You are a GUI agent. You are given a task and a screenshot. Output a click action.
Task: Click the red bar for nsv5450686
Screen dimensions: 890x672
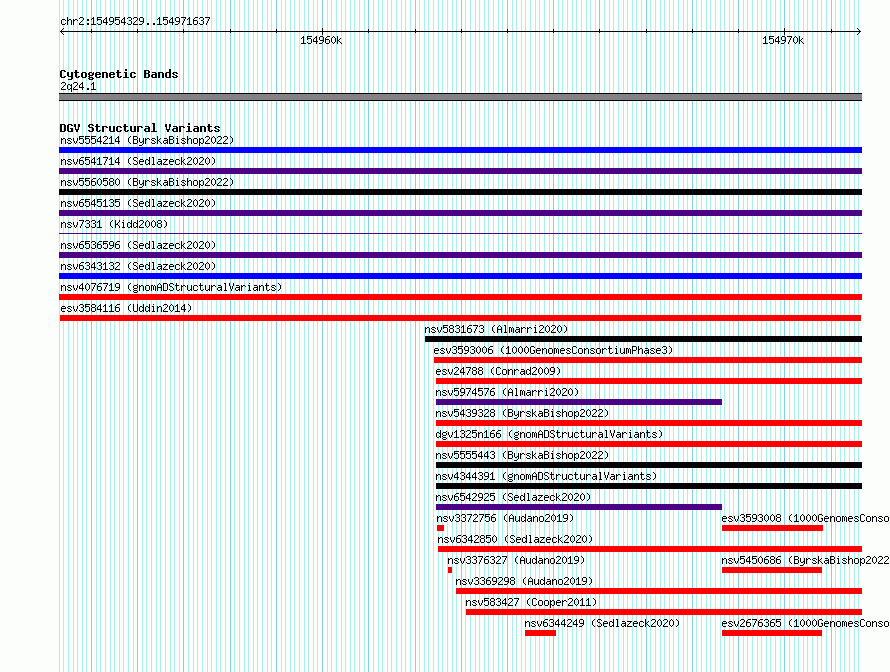(x=772, y=570)
